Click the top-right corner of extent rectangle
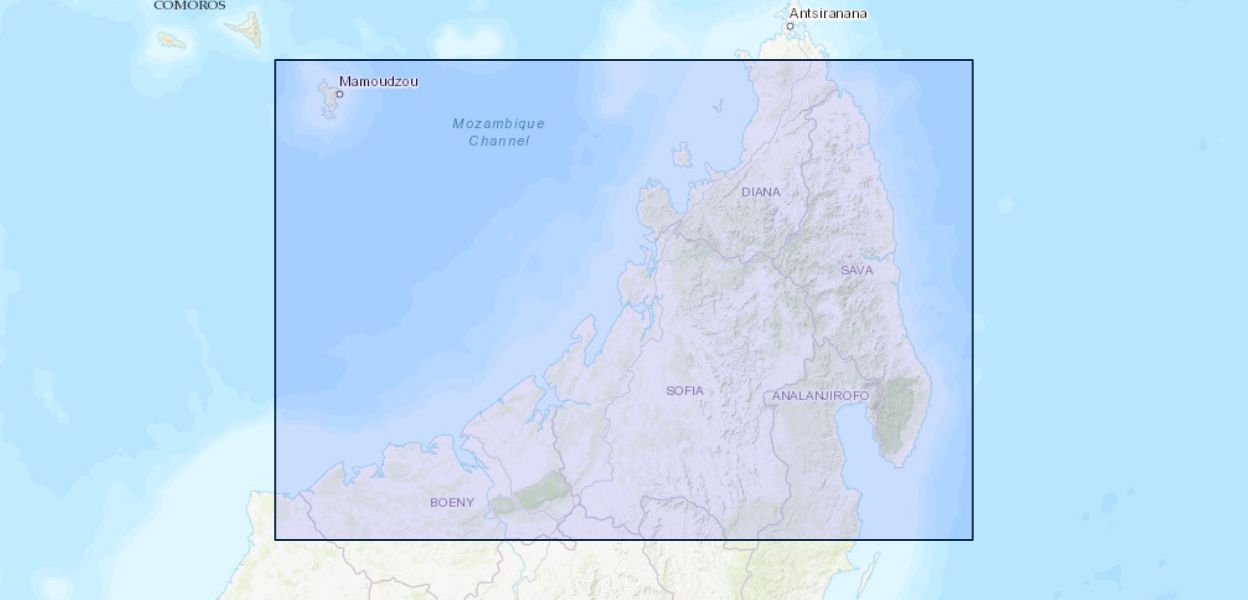Screen dimensions: 1248x600 (x=973, y=60)
